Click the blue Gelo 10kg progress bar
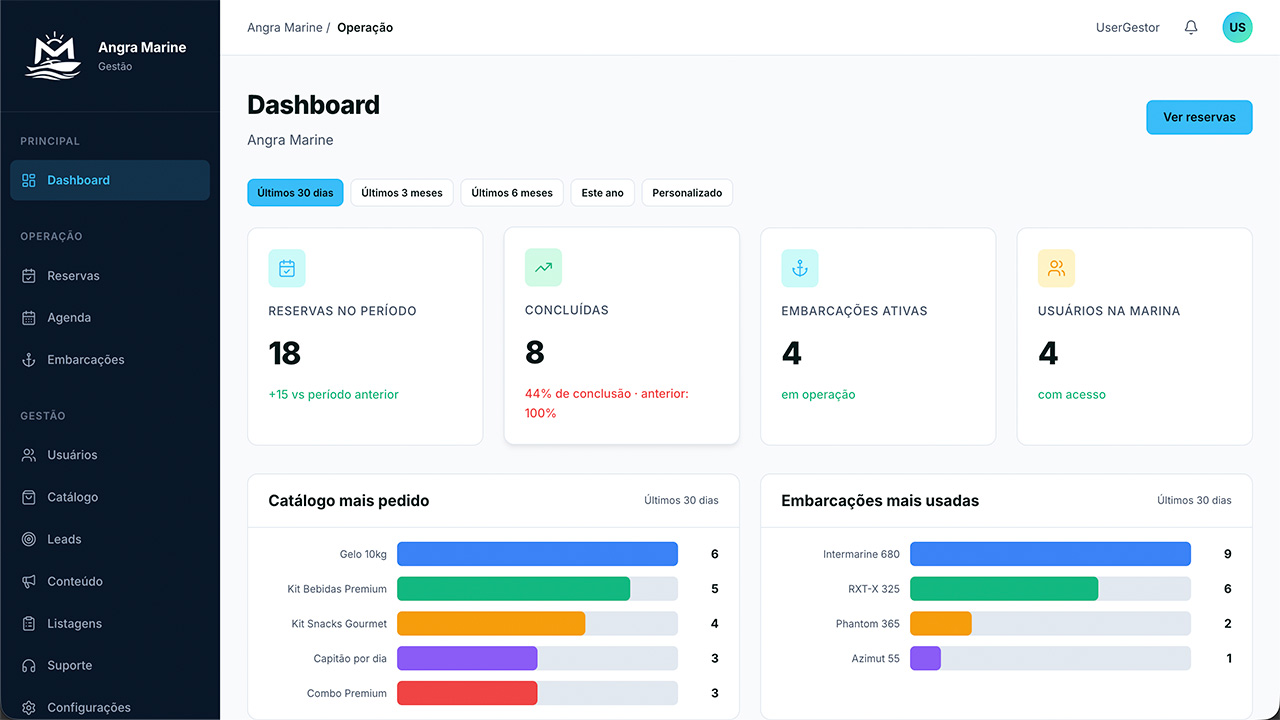Image resolution: width=1280 pixels, height=720 pixels. click(537, 554)
